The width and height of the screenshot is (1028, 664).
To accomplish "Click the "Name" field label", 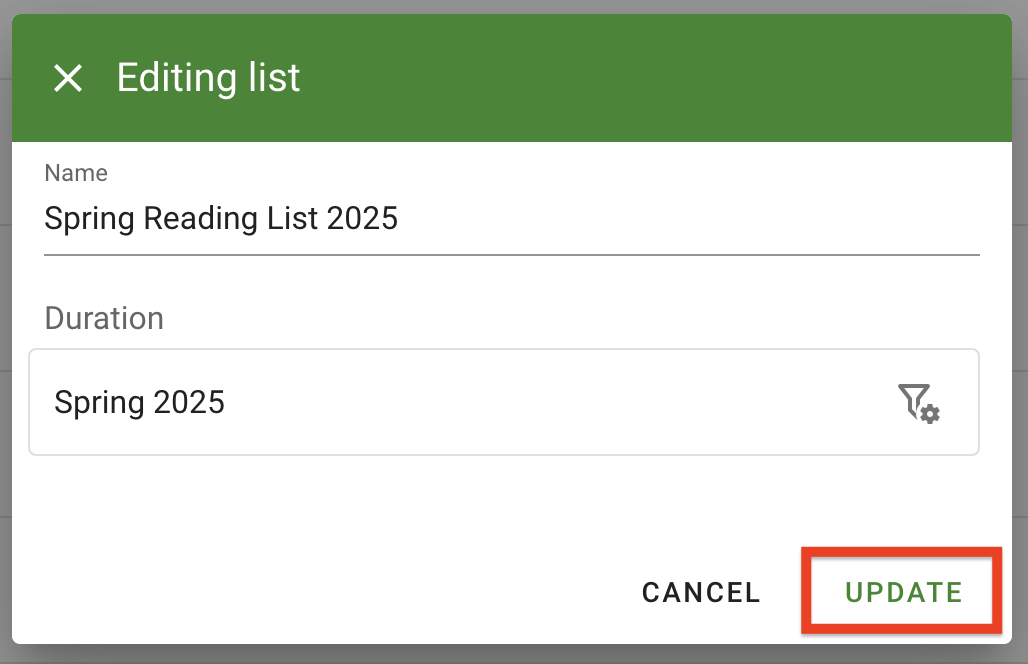I will (x=76, y=173).
